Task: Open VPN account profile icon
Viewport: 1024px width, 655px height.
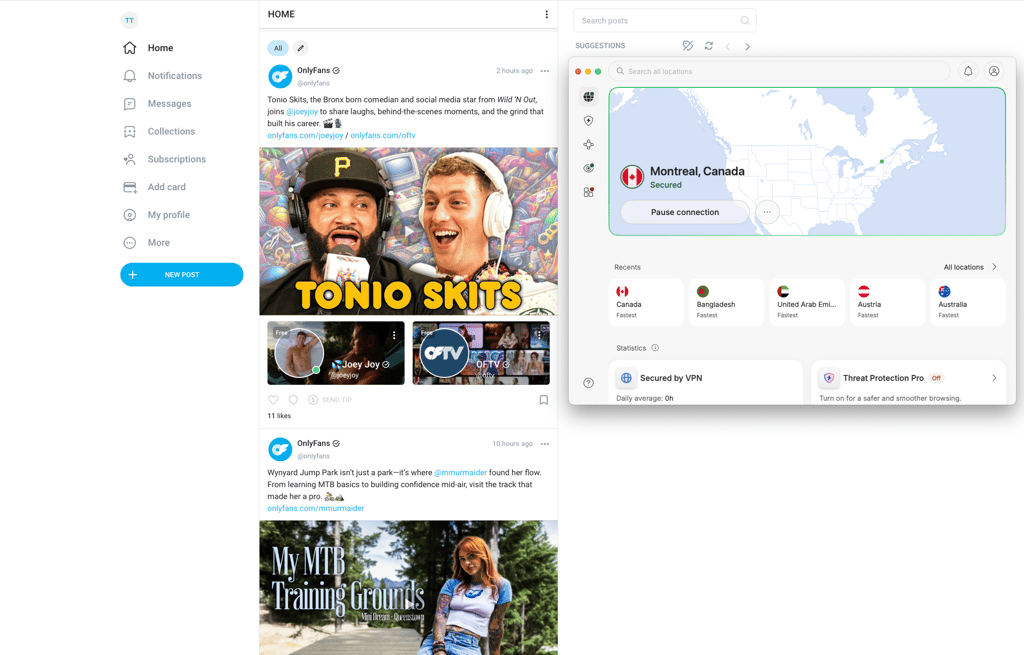Action: tap(994, 71)
